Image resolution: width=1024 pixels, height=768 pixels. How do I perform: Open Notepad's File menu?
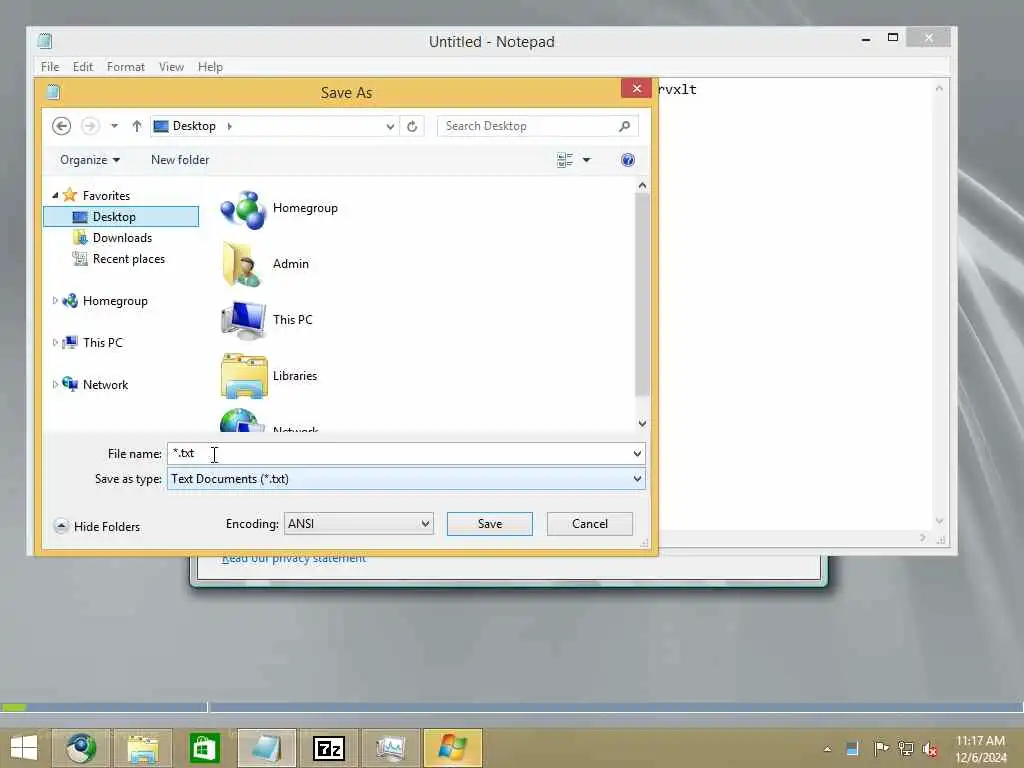click(x=50, y=67)
